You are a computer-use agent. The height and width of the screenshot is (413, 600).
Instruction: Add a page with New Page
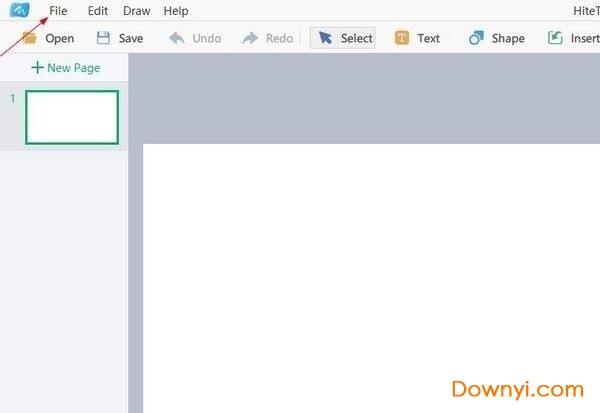coord(65,68)
